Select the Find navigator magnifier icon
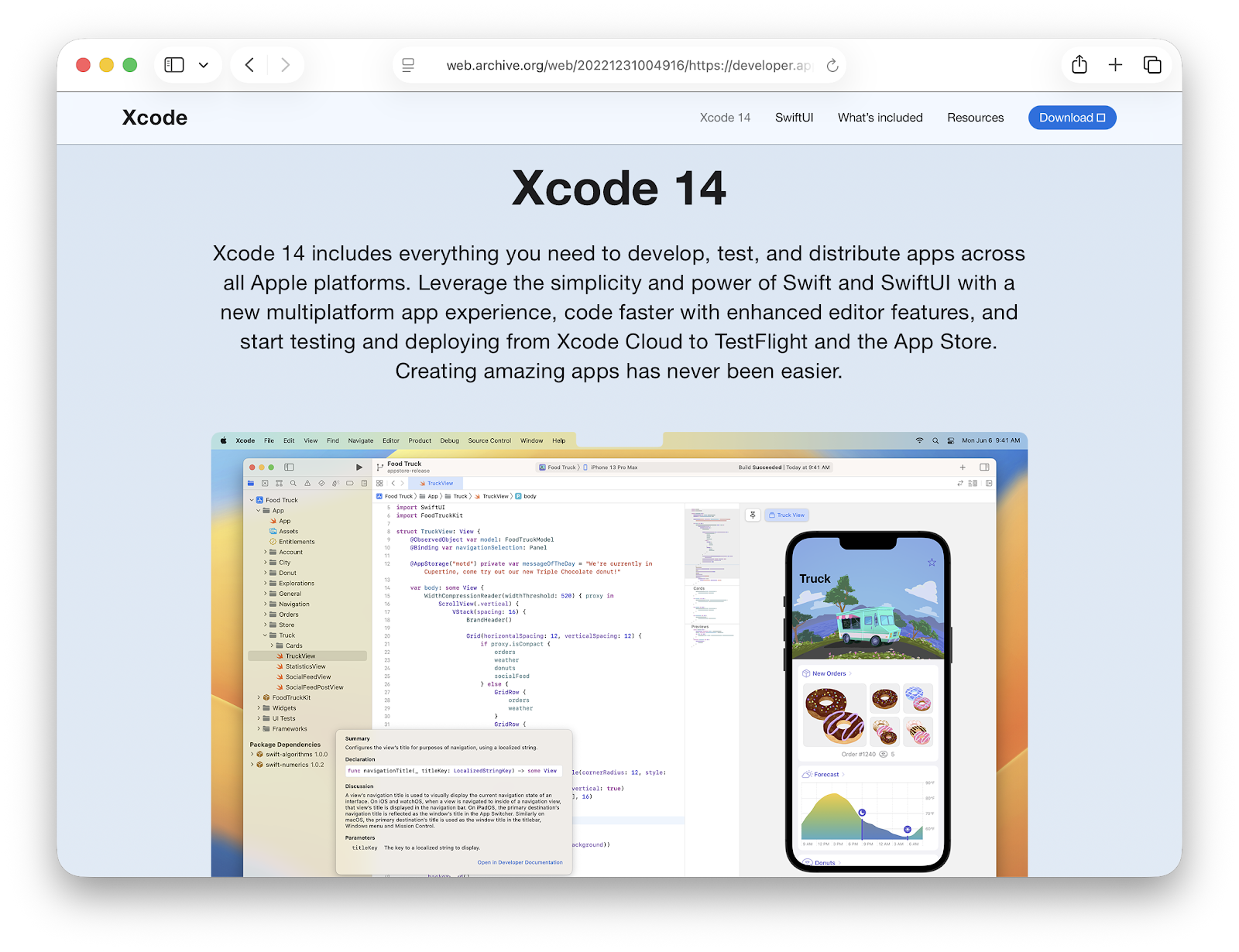Screen dimensions: 1239x952 click(x=293, y=483)
